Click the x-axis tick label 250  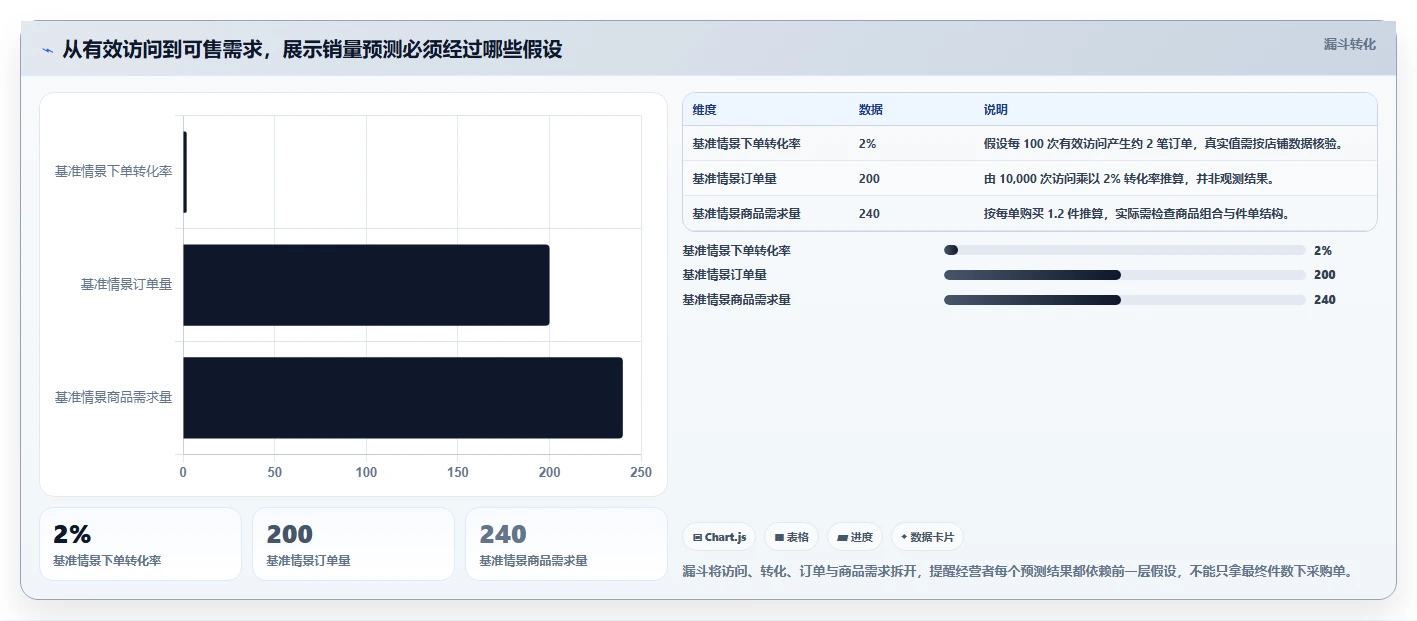pyautogui.click(x=641, y=472)
